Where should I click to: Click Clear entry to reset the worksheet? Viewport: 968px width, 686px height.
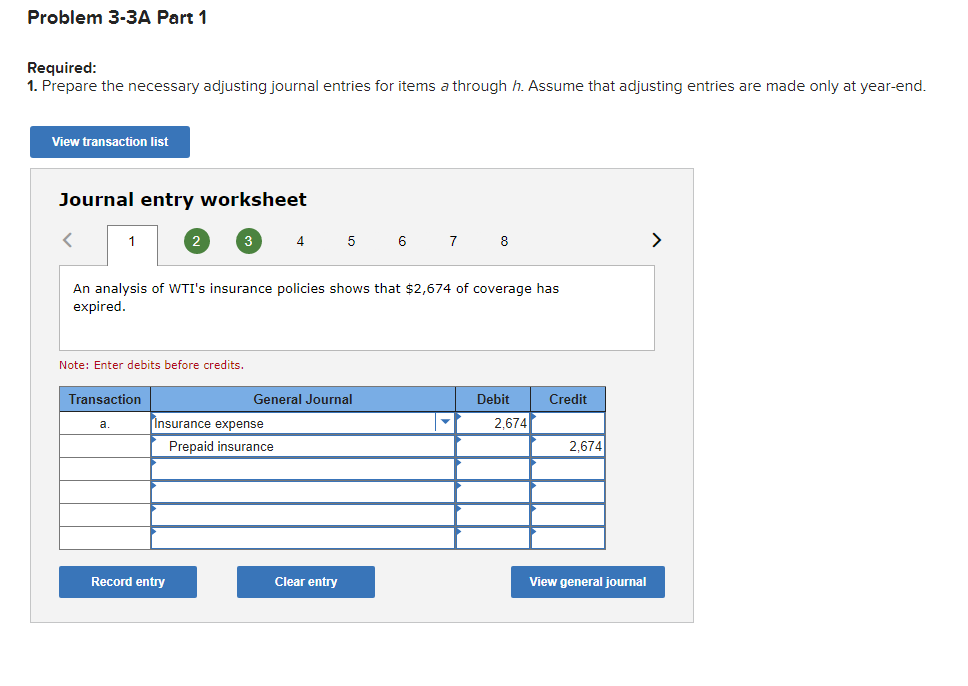[x=305, y=581]
